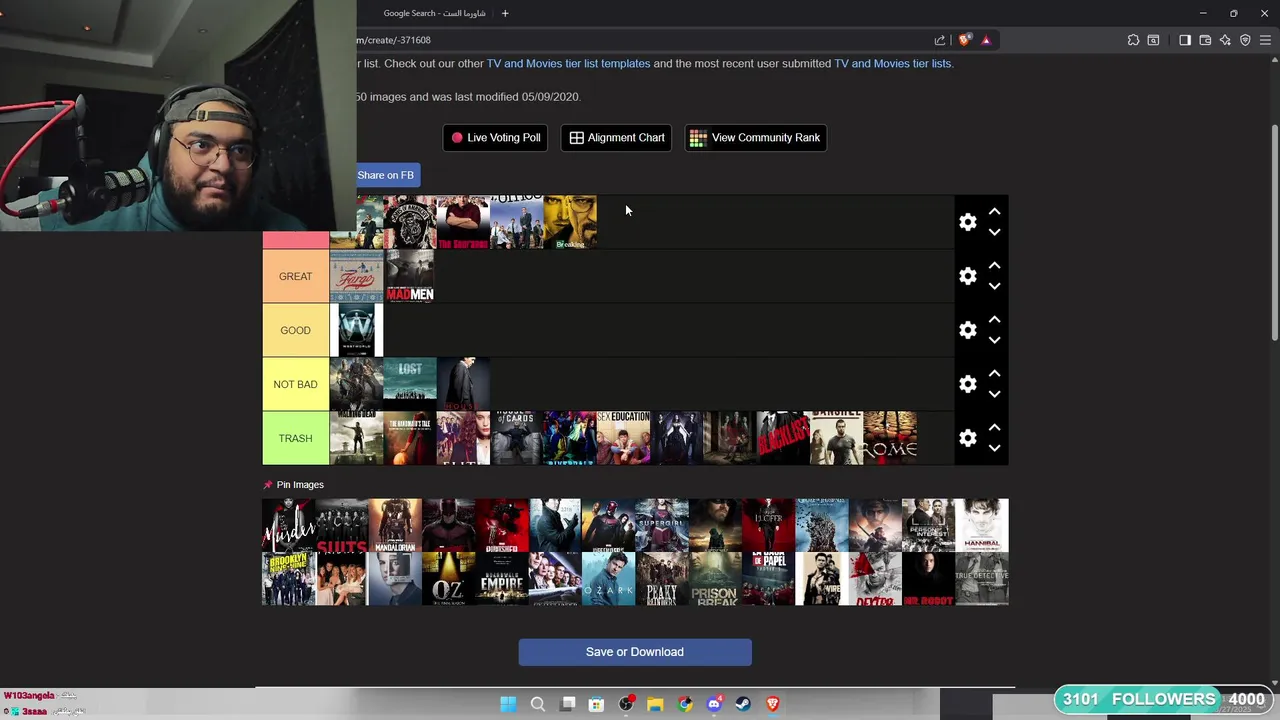Image resolution: width=1280 pixels, height=720 pixels.
Task: Select Sex Education poster in TRASH tier
Action: click(624, 438)
